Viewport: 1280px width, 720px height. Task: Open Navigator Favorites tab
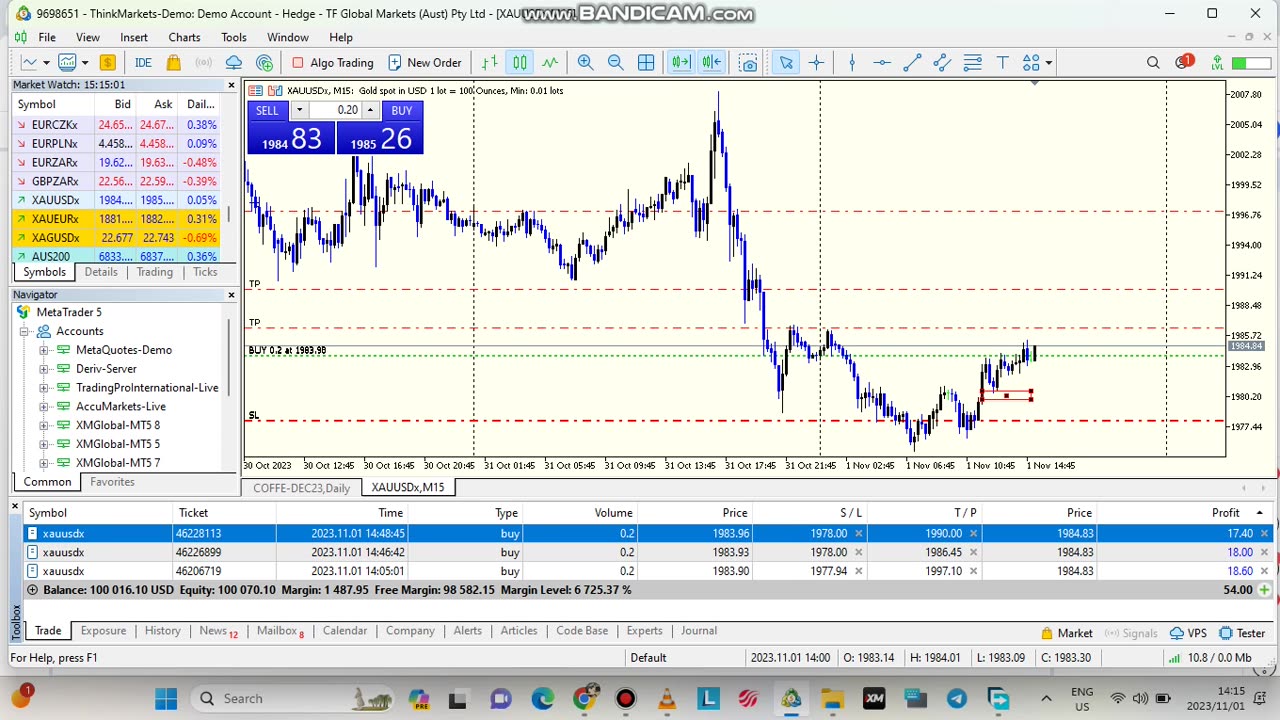coord(112,482)
